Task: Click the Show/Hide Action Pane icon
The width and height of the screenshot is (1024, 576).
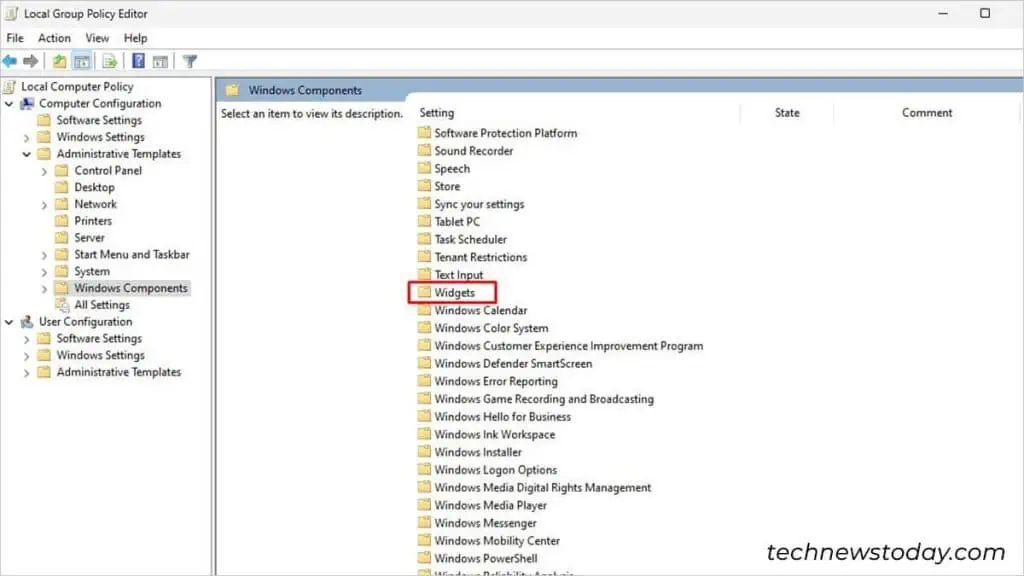Action: point(160,60)
